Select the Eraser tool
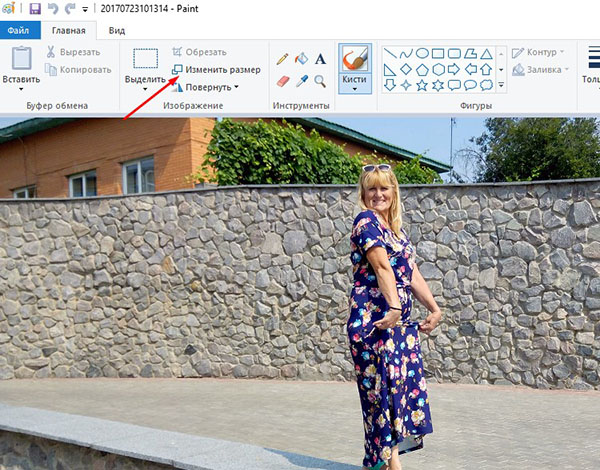Viewport: 600px width, 470px height. pos(283,81)
